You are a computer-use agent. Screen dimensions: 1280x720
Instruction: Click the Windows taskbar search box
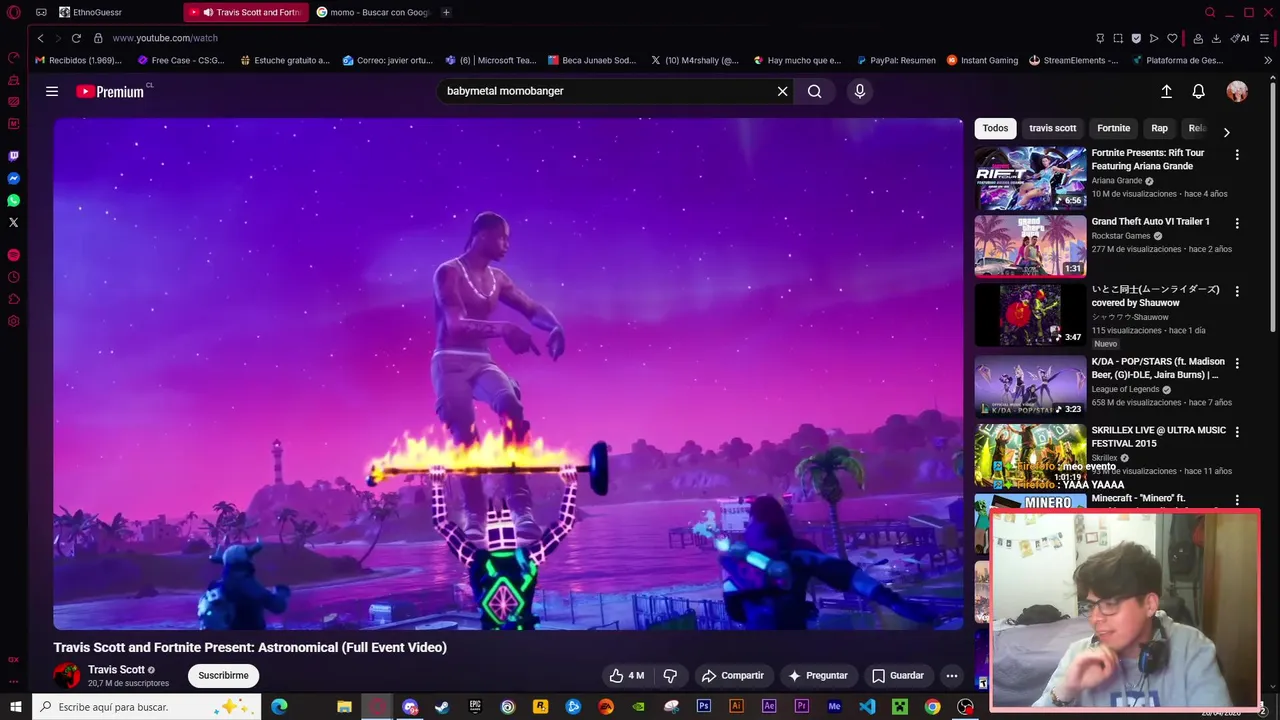coord(146,707)
